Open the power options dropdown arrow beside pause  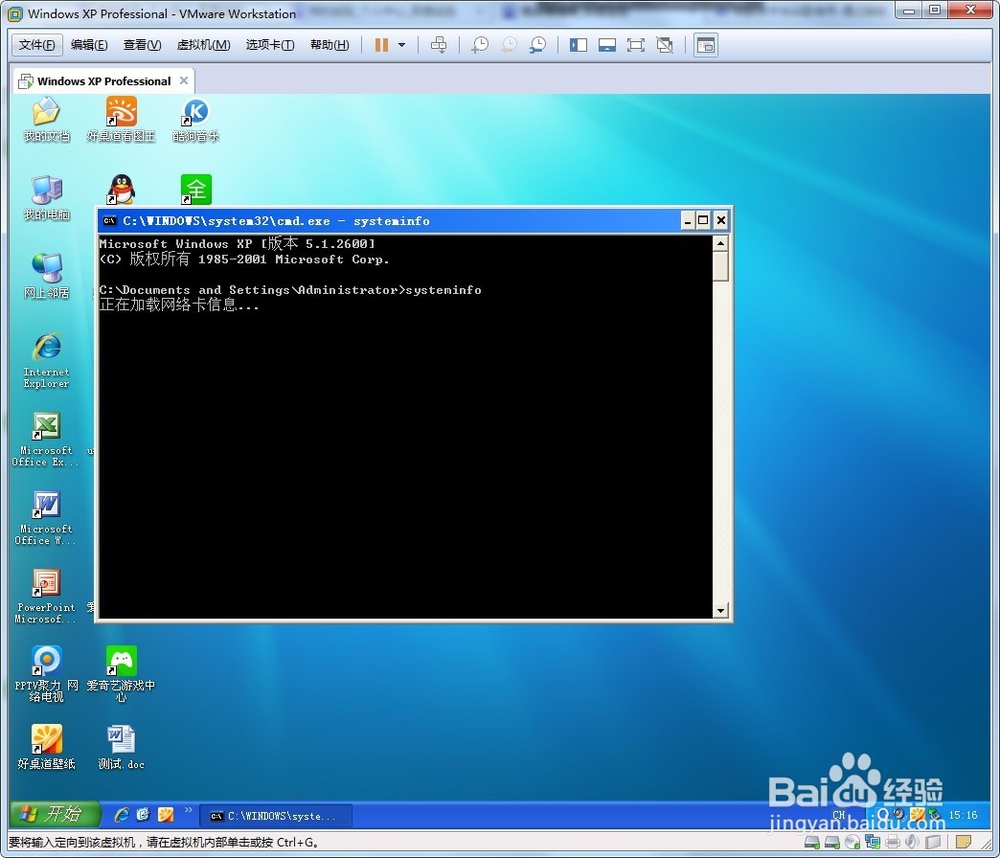tap(402, 45)
